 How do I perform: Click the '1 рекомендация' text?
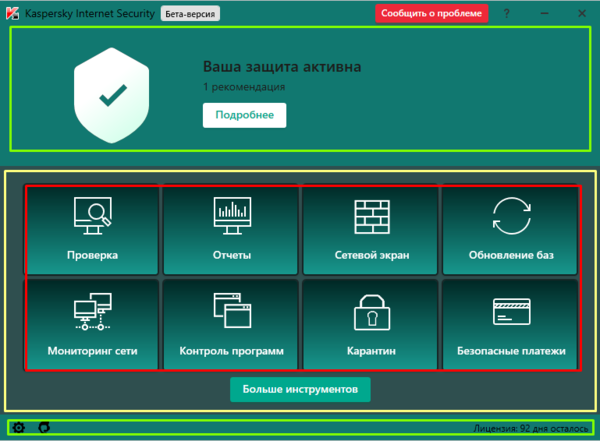point(244,87)
